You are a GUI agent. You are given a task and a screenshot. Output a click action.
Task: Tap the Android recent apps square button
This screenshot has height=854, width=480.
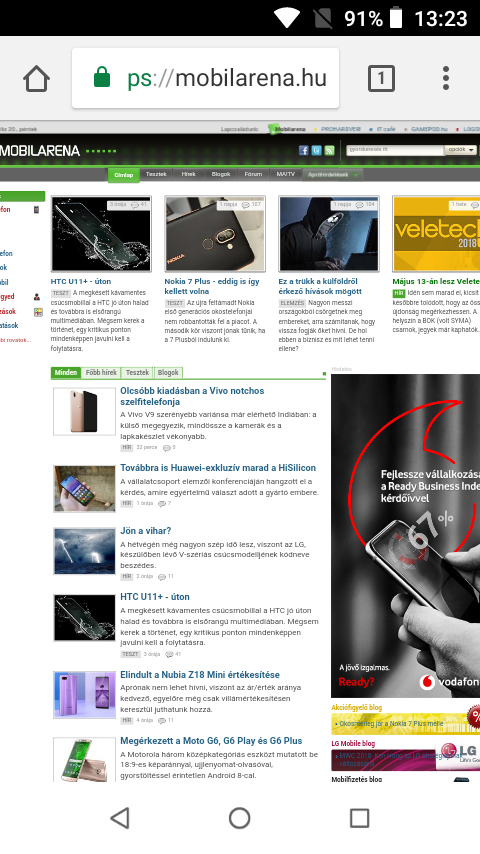360,818
